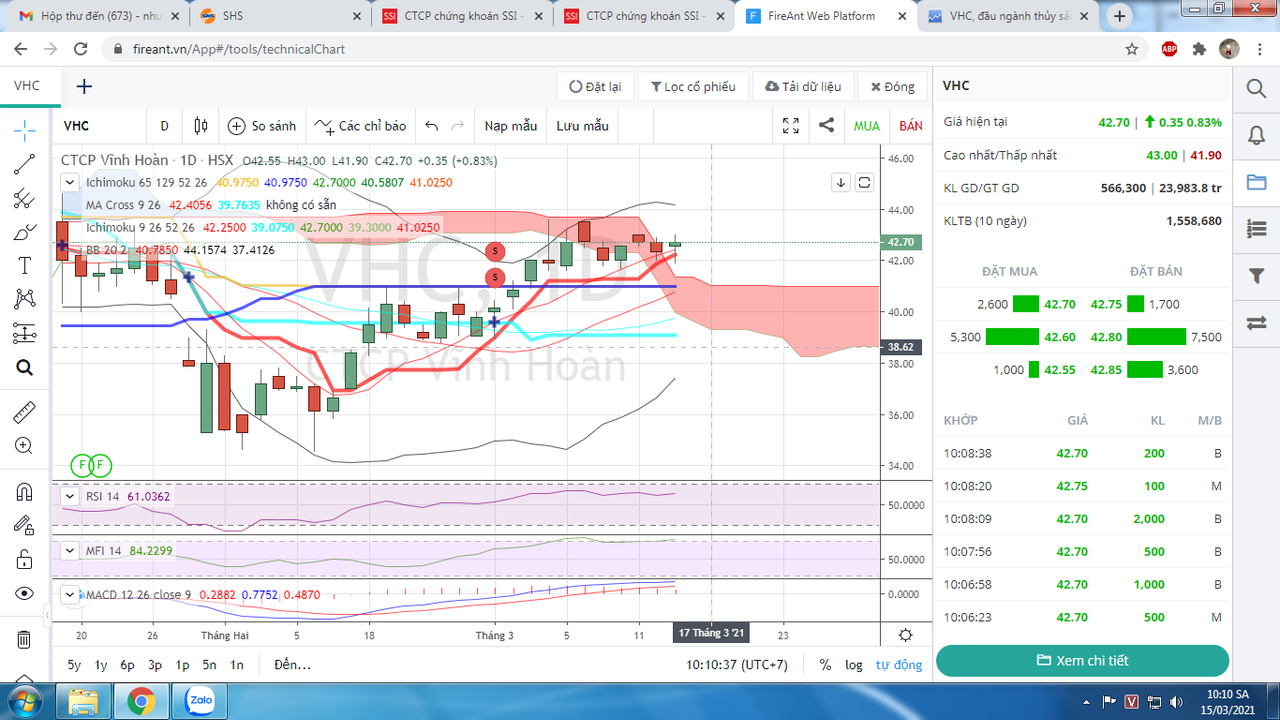Select the price range projection tool

(25, 333)
